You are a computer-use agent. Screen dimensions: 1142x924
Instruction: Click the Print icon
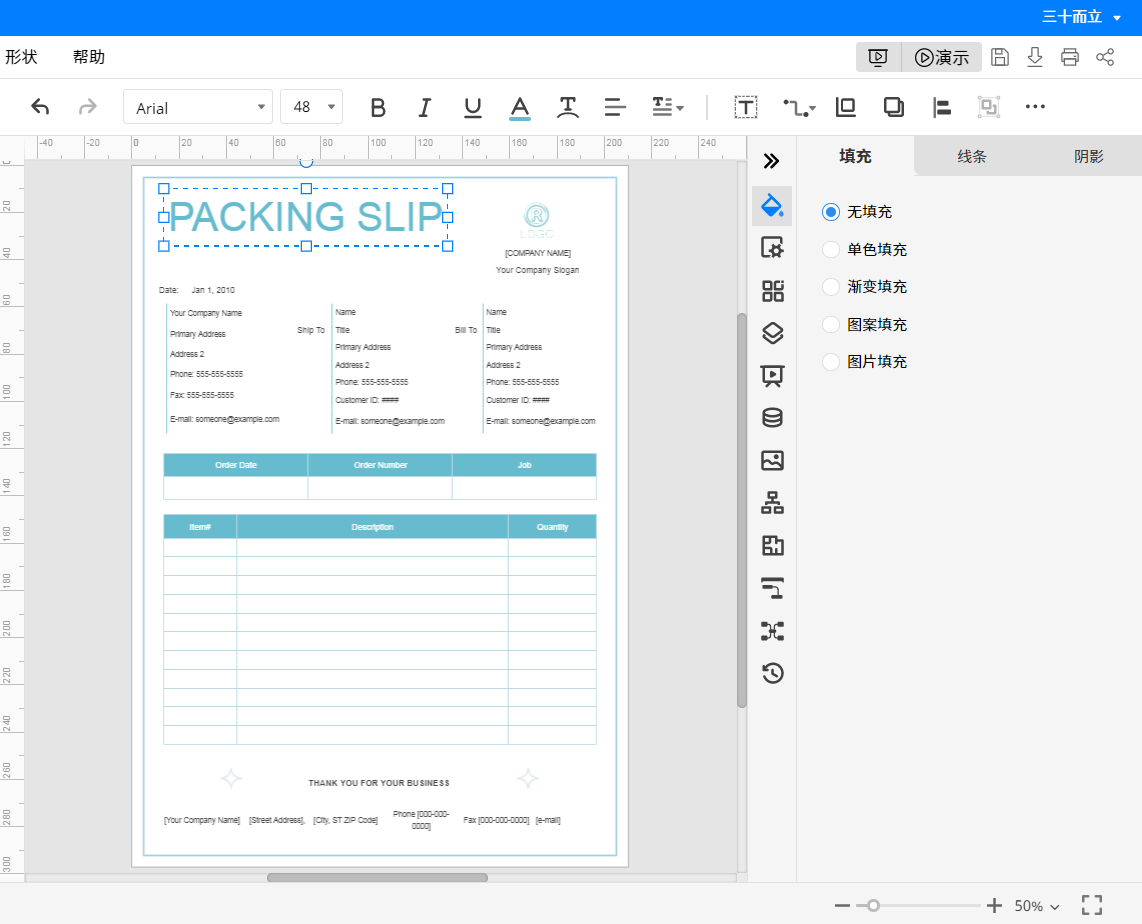tap(1070, 57)
